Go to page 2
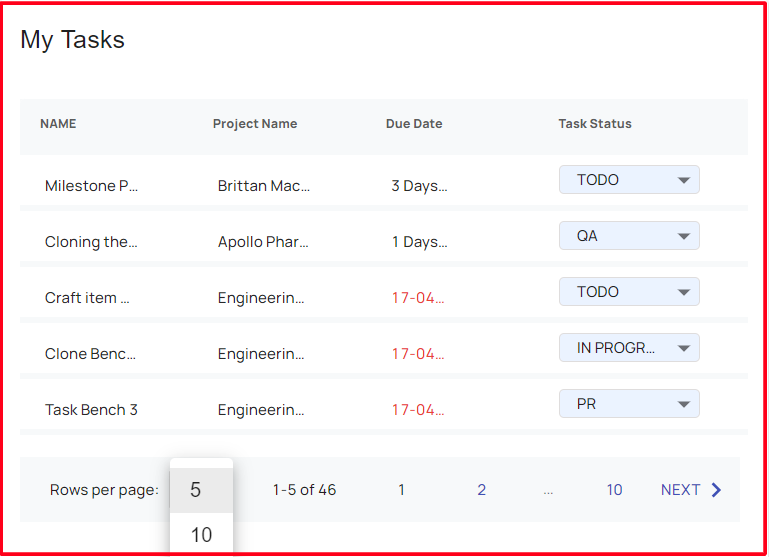The image size is (769, 557). click(482, 489)
